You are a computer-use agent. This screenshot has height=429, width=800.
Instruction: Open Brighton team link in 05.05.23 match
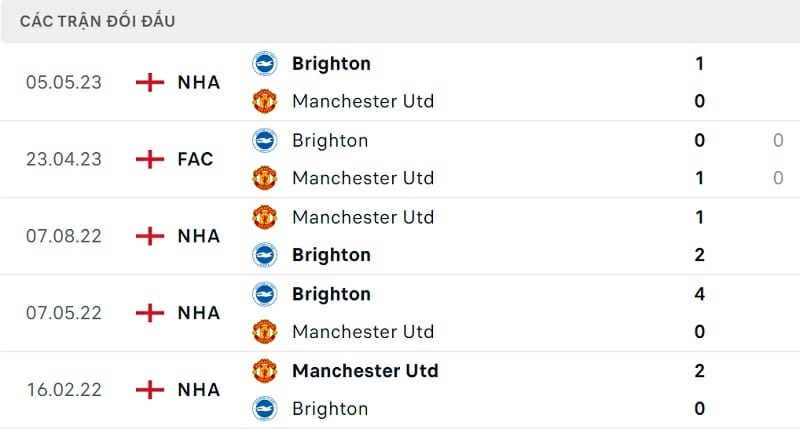coord(331,63)
